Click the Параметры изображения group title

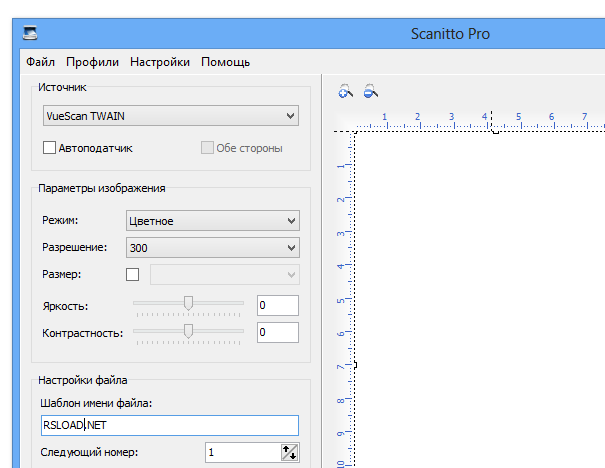pos(101,188)
